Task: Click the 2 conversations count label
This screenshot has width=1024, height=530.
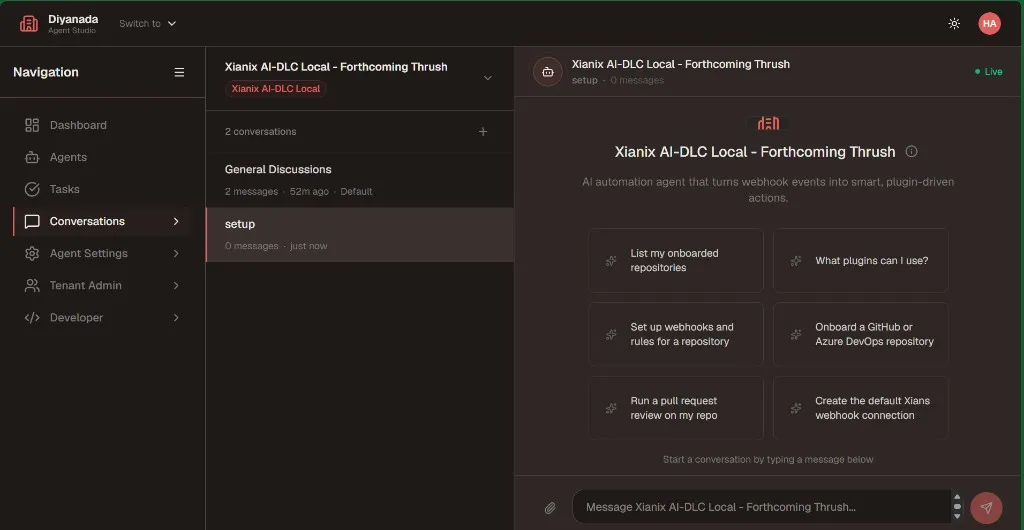Action: 261,132
